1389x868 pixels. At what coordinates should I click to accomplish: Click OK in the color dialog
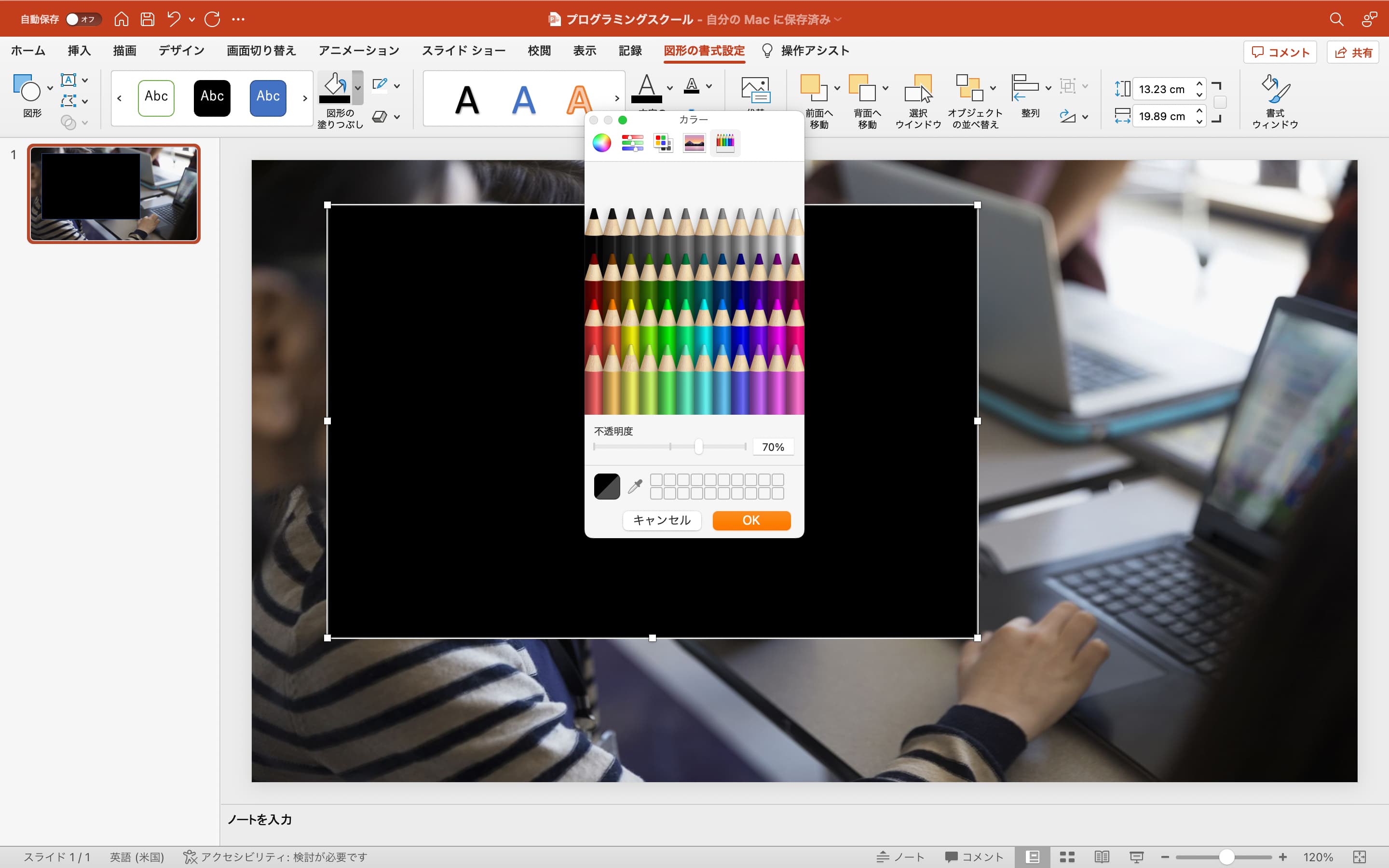tap(751, 520)
